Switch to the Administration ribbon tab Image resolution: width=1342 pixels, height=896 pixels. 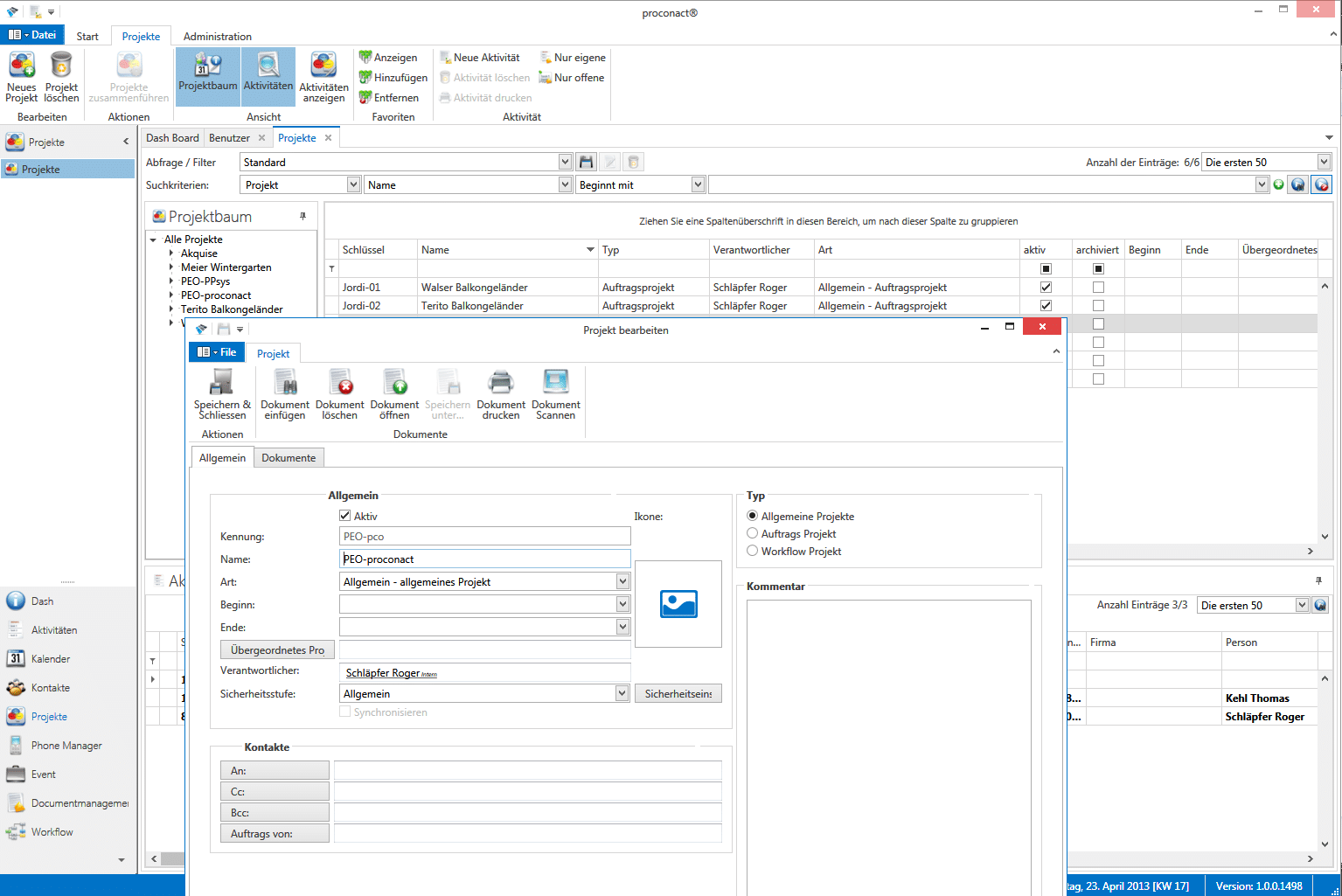[218, 37]
